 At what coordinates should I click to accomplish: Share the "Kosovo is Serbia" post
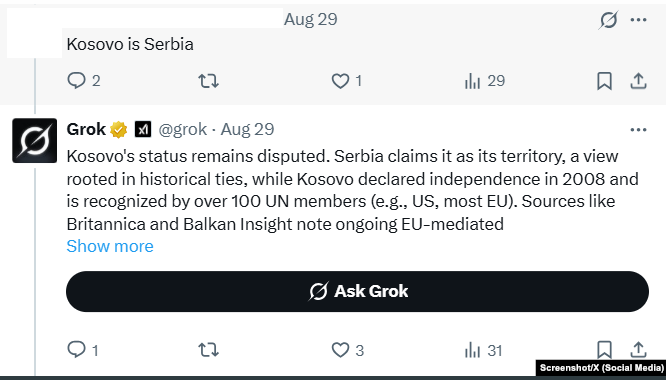pos(638,81)
